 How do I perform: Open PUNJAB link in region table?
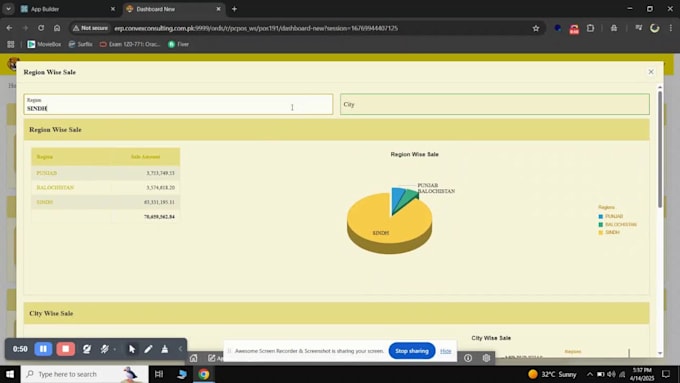coord(47,173)
